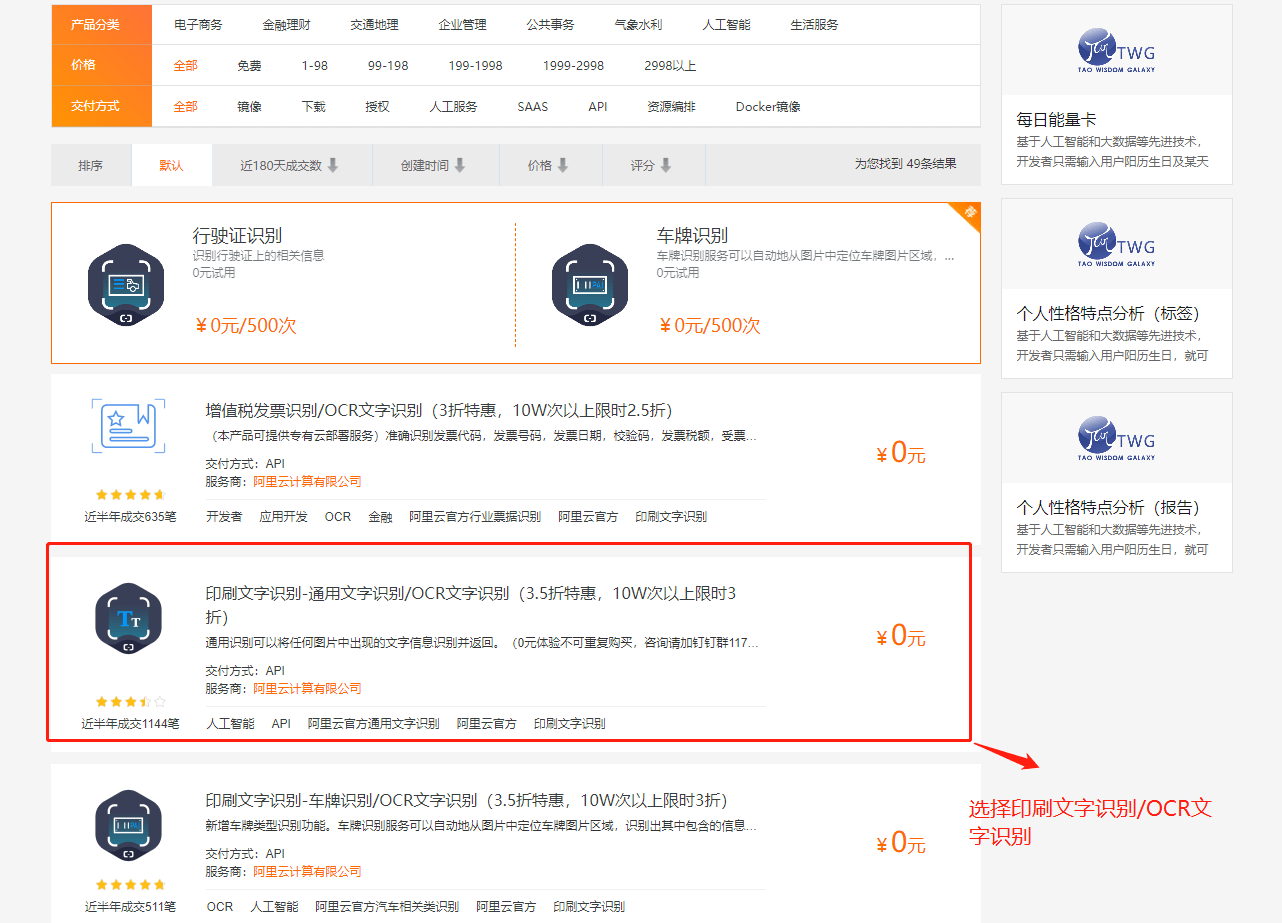1282x923 pixels.
Task: Switch to the 默认 sort tab
Action: coord(171,164)
